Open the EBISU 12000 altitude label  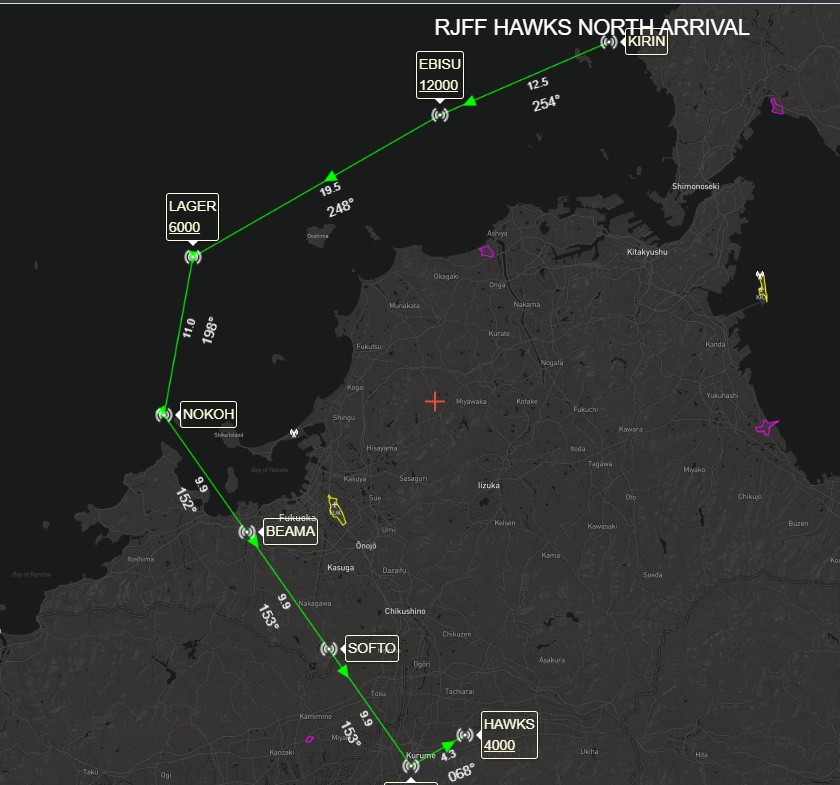[x=440, y=75]
